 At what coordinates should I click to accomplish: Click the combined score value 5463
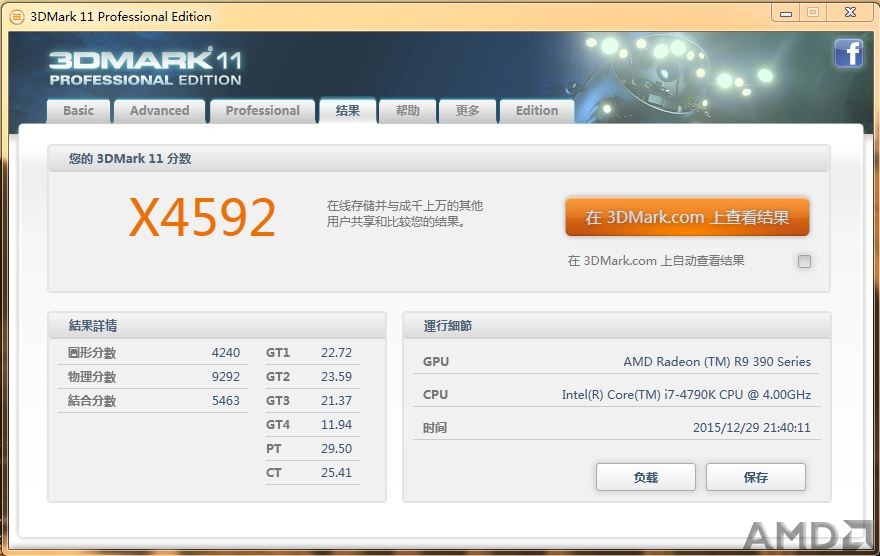tap(226, 401)
